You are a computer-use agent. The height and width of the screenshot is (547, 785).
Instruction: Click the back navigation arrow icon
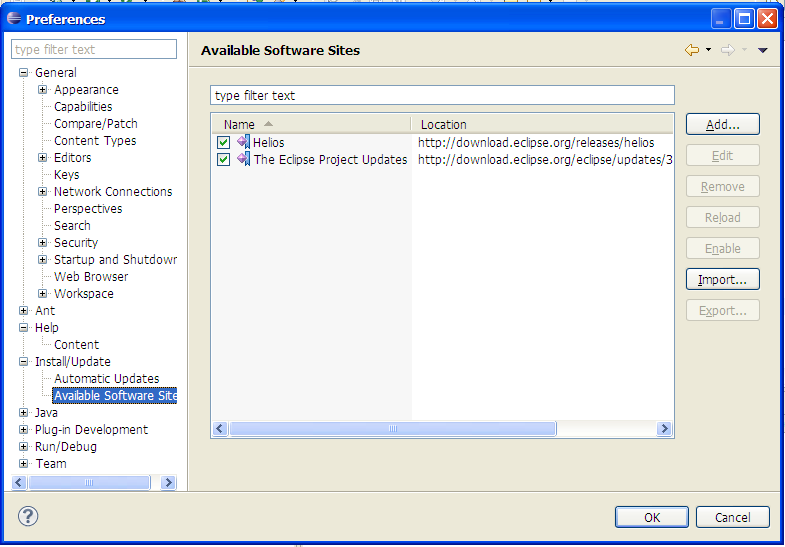tap(691, 50)
